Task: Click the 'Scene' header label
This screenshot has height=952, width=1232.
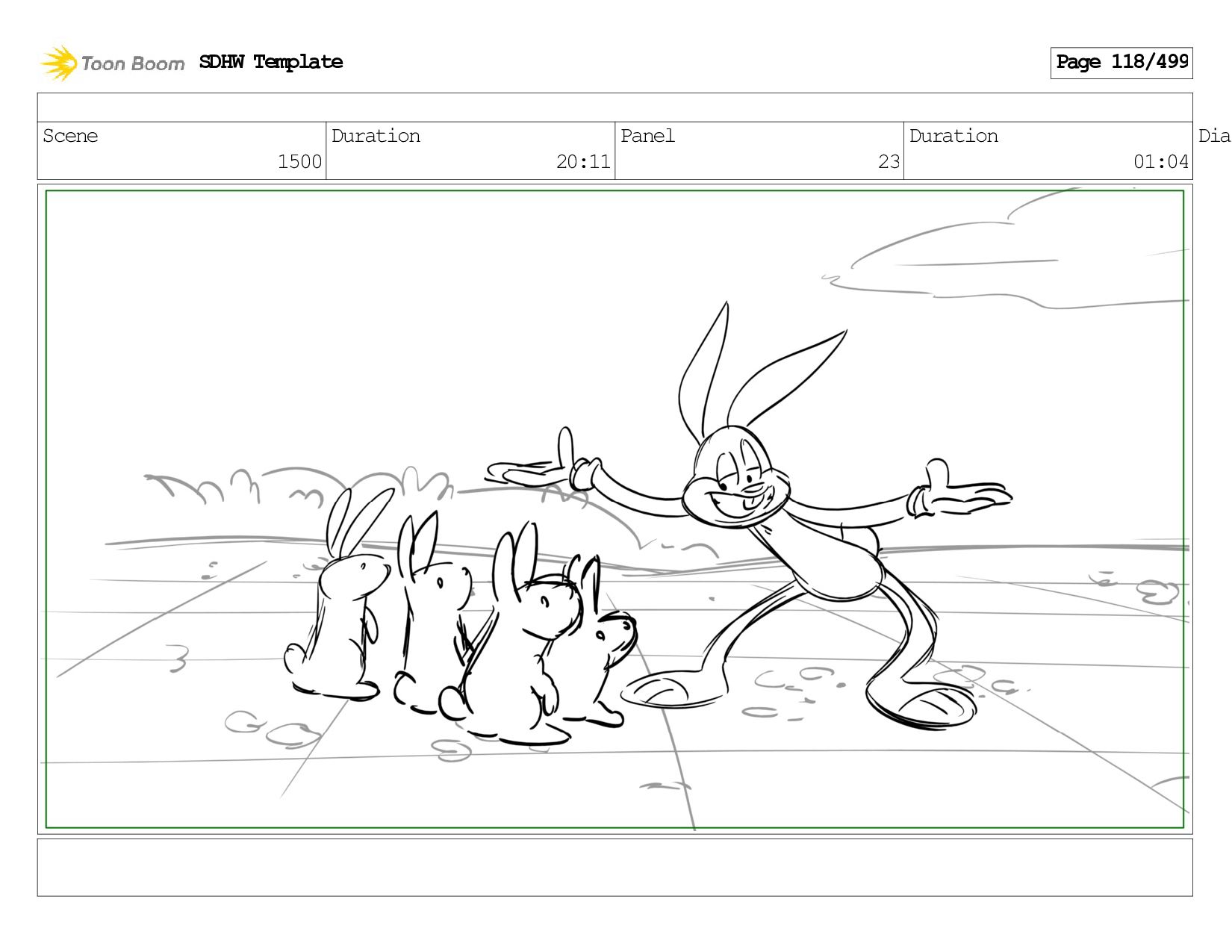Action: 70,136
